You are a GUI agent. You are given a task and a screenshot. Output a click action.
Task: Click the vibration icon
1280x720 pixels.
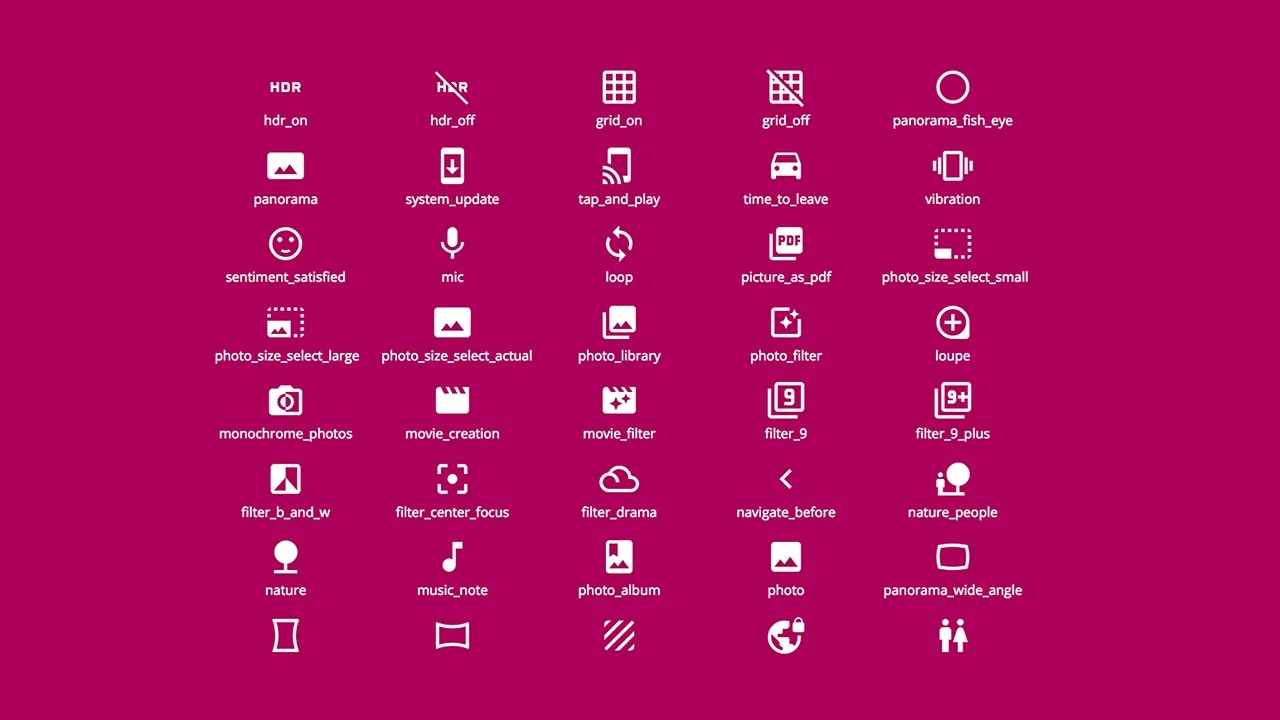(x=952, y=165)
